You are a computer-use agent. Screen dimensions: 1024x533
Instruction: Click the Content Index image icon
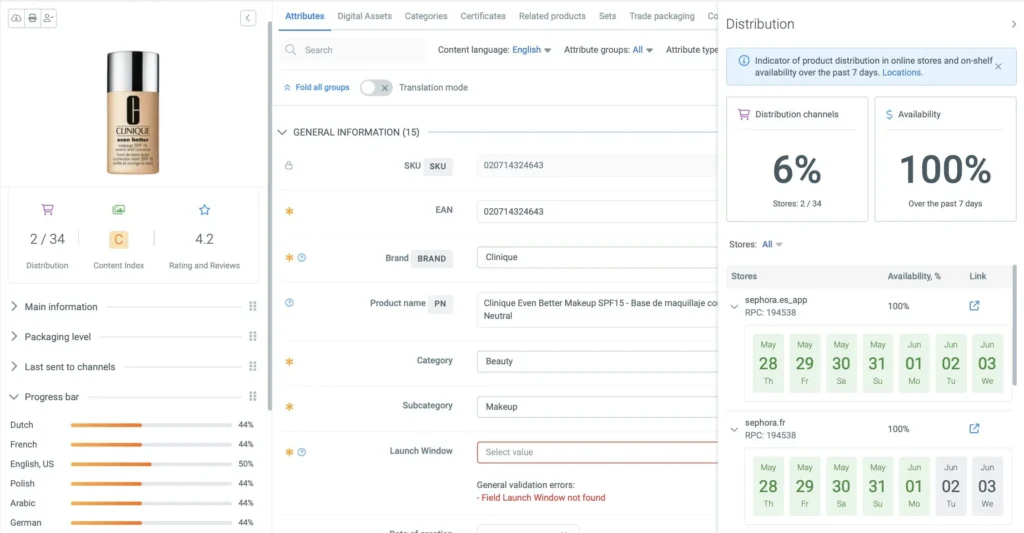[x=118, y=210]
